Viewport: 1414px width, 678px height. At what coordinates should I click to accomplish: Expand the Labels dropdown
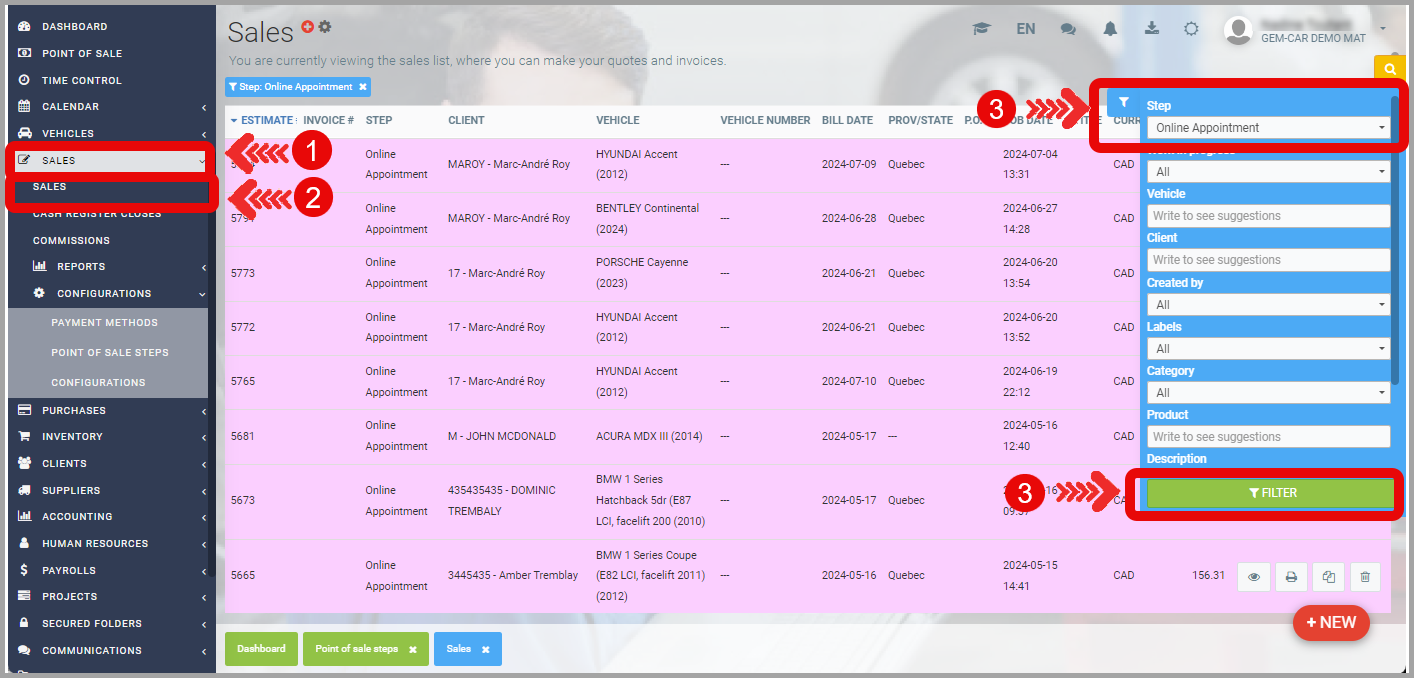(1268, 349)
